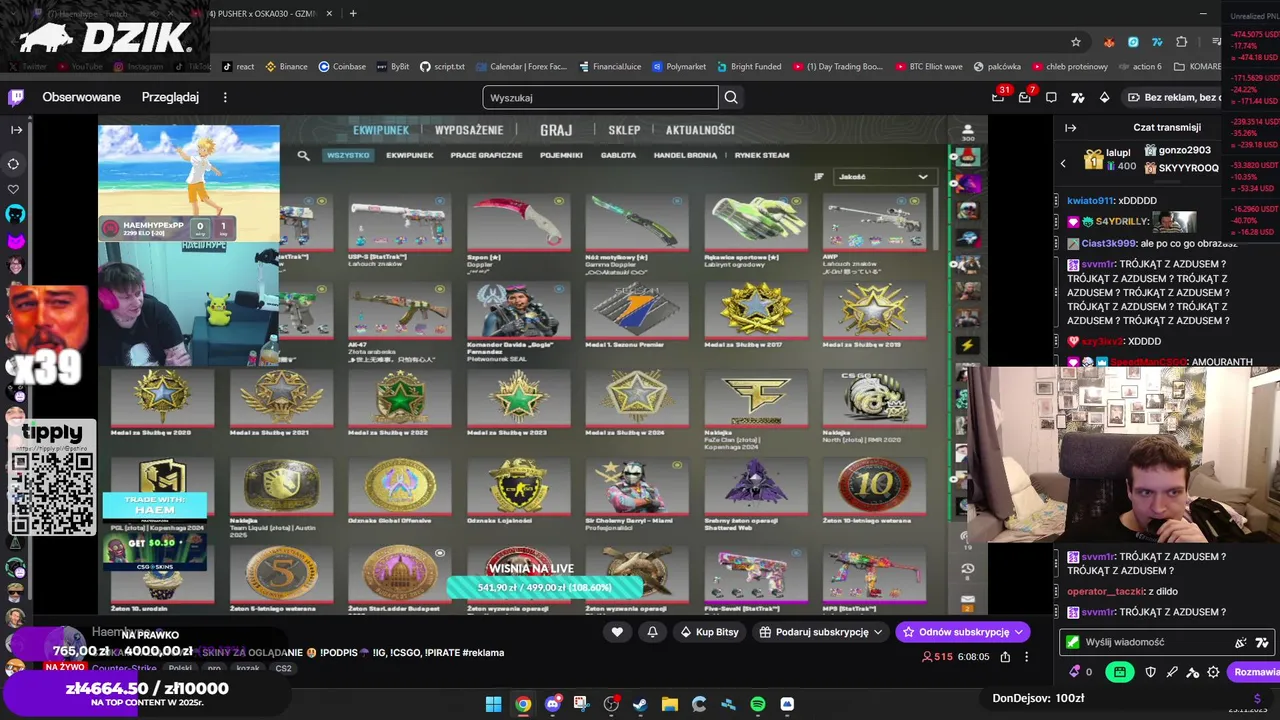Toggle the notification bell under the stream

(652, 632)
